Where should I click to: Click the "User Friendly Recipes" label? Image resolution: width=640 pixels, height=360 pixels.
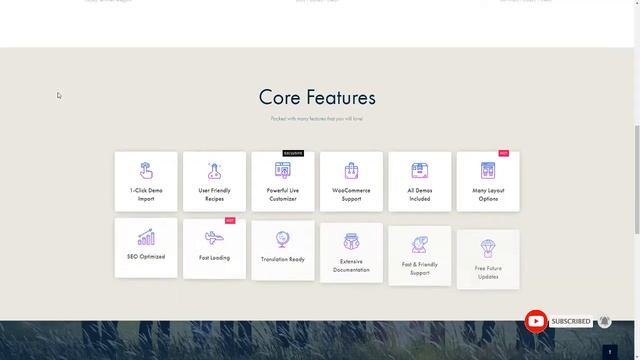(214, 195)
